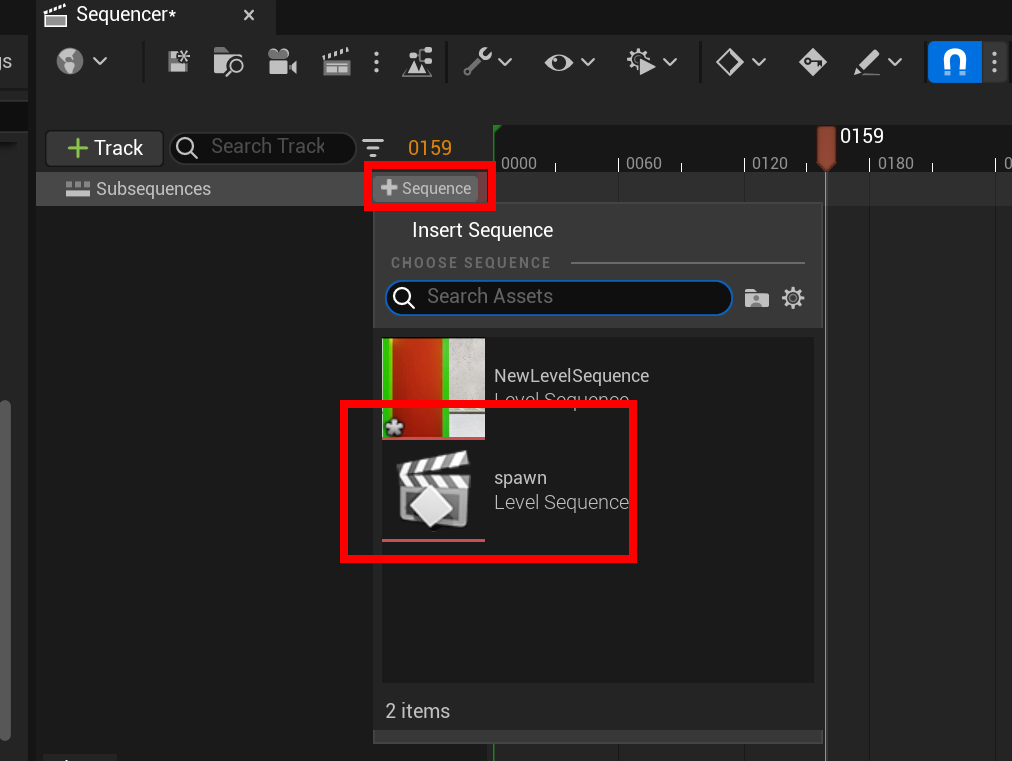
Task: Click the add Track button
Action: (105, 148)
